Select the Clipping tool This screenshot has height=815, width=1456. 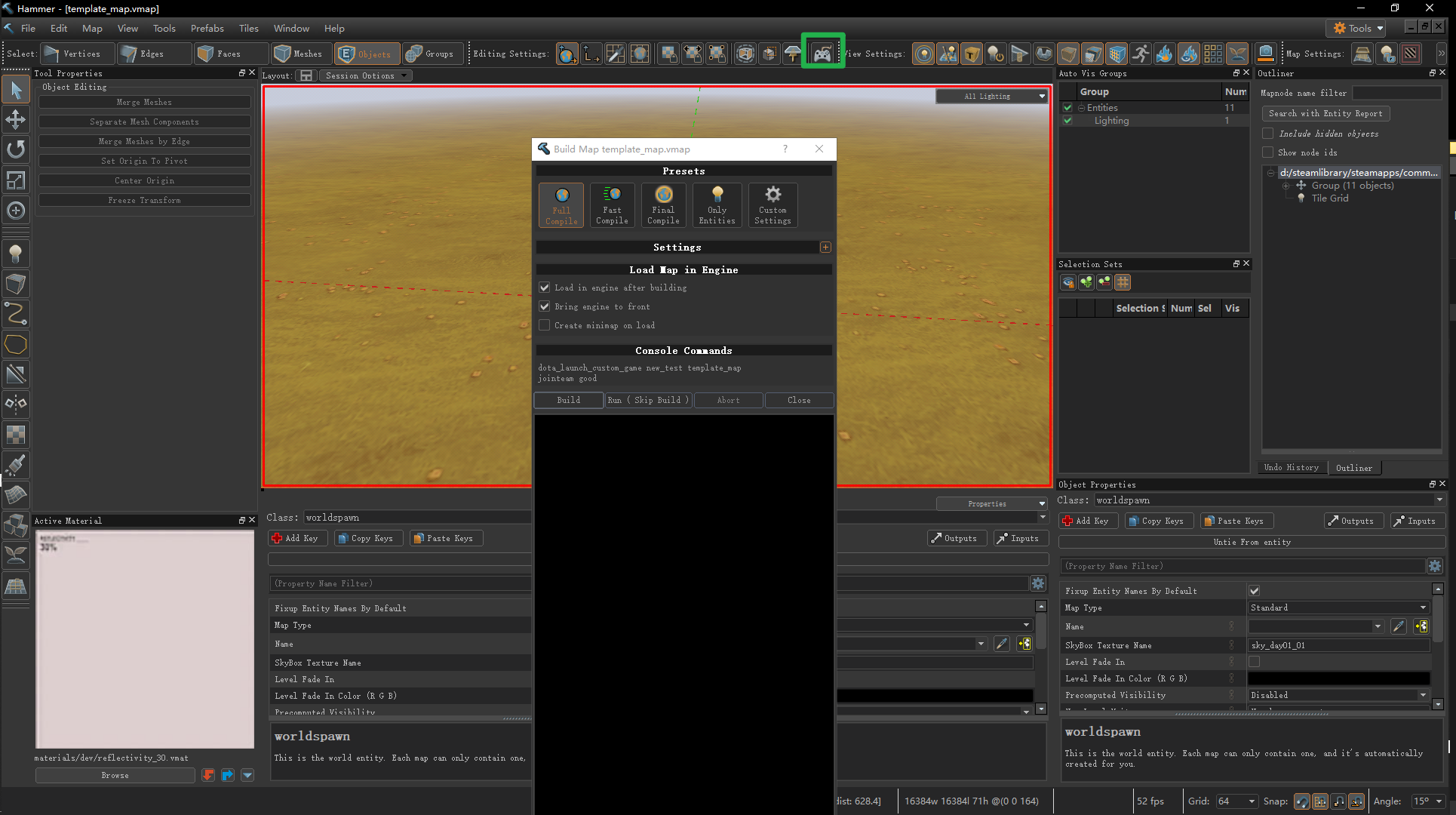(16, 374)
